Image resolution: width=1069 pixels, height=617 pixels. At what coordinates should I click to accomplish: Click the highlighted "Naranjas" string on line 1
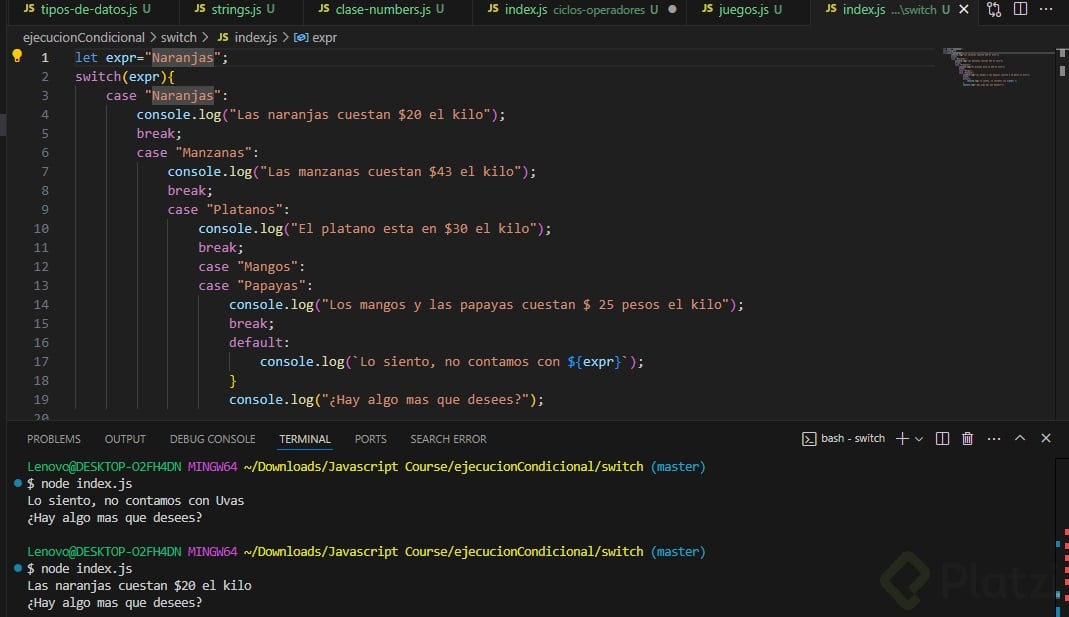[x=183, y=58]
